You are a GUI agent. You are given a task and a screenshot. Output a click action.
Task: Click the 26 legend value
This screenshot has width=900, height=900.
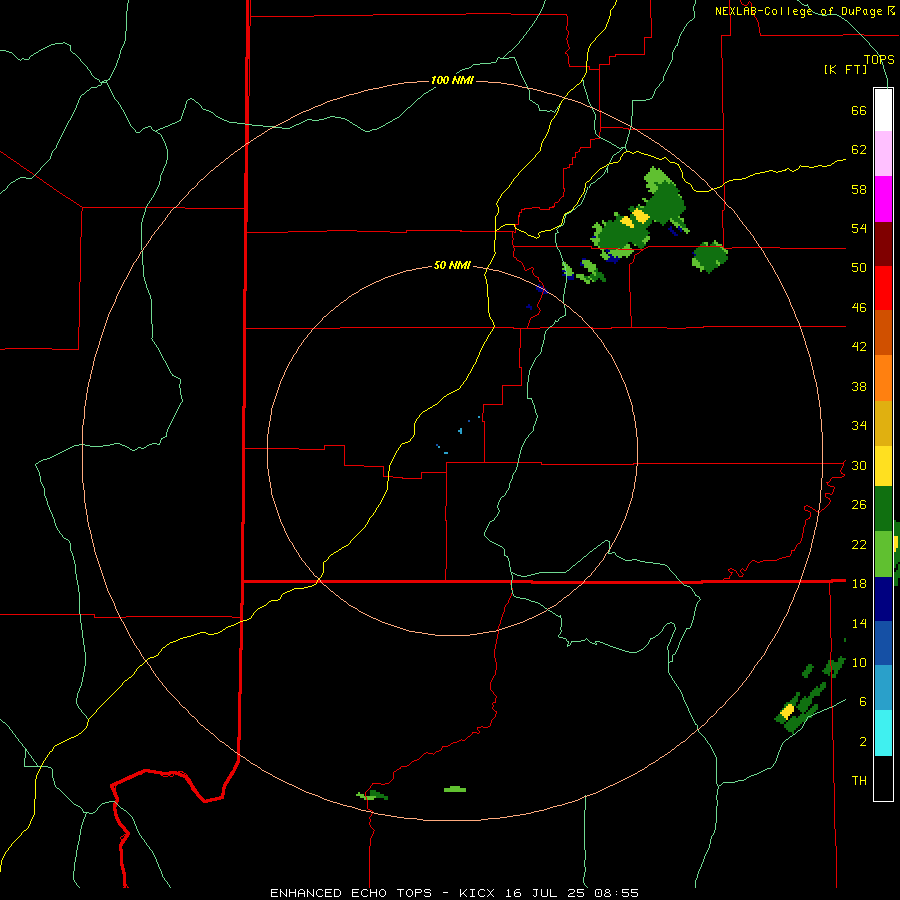pyautogui.click(x=859, y=505)
